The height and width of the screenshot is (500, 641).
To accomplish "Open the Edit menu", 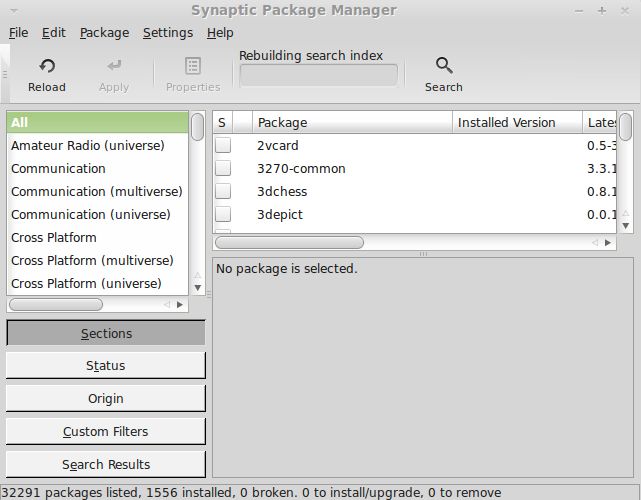I will [x=54, y=33].
